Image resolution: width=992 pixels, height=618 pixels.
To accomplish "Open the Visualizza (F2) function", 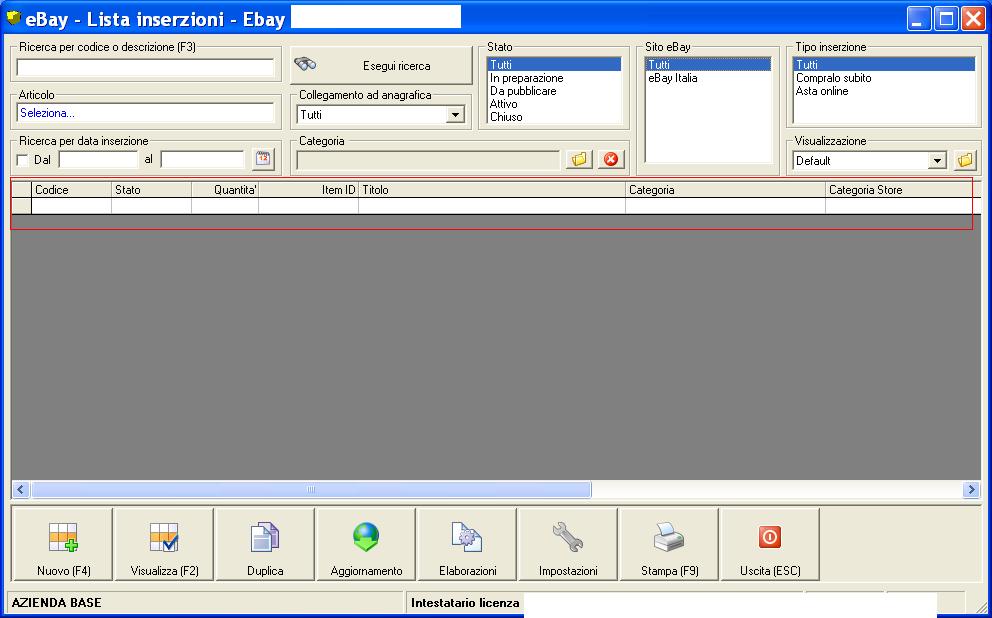I will coord(164,544).
